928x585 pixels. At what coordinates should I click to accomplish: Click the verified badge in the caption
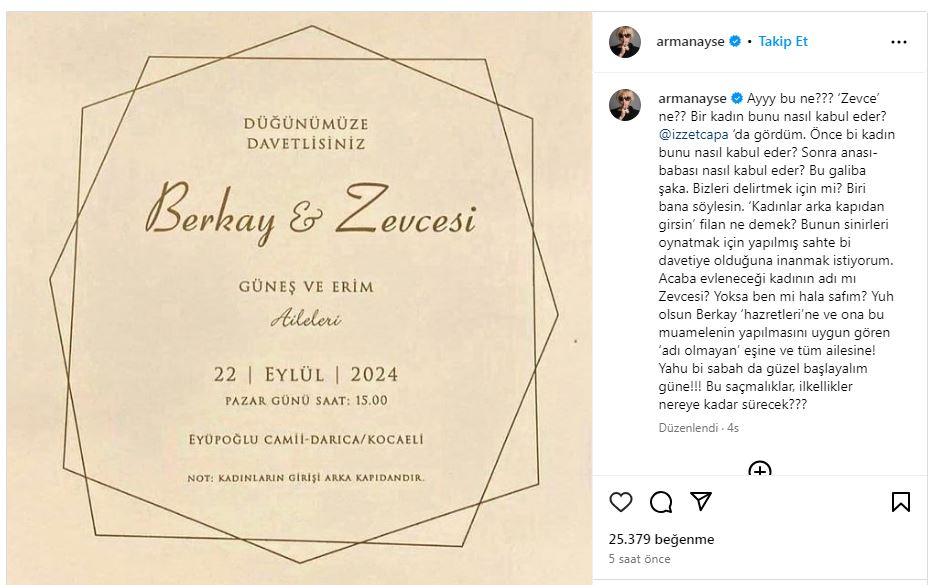pos(737,98)
